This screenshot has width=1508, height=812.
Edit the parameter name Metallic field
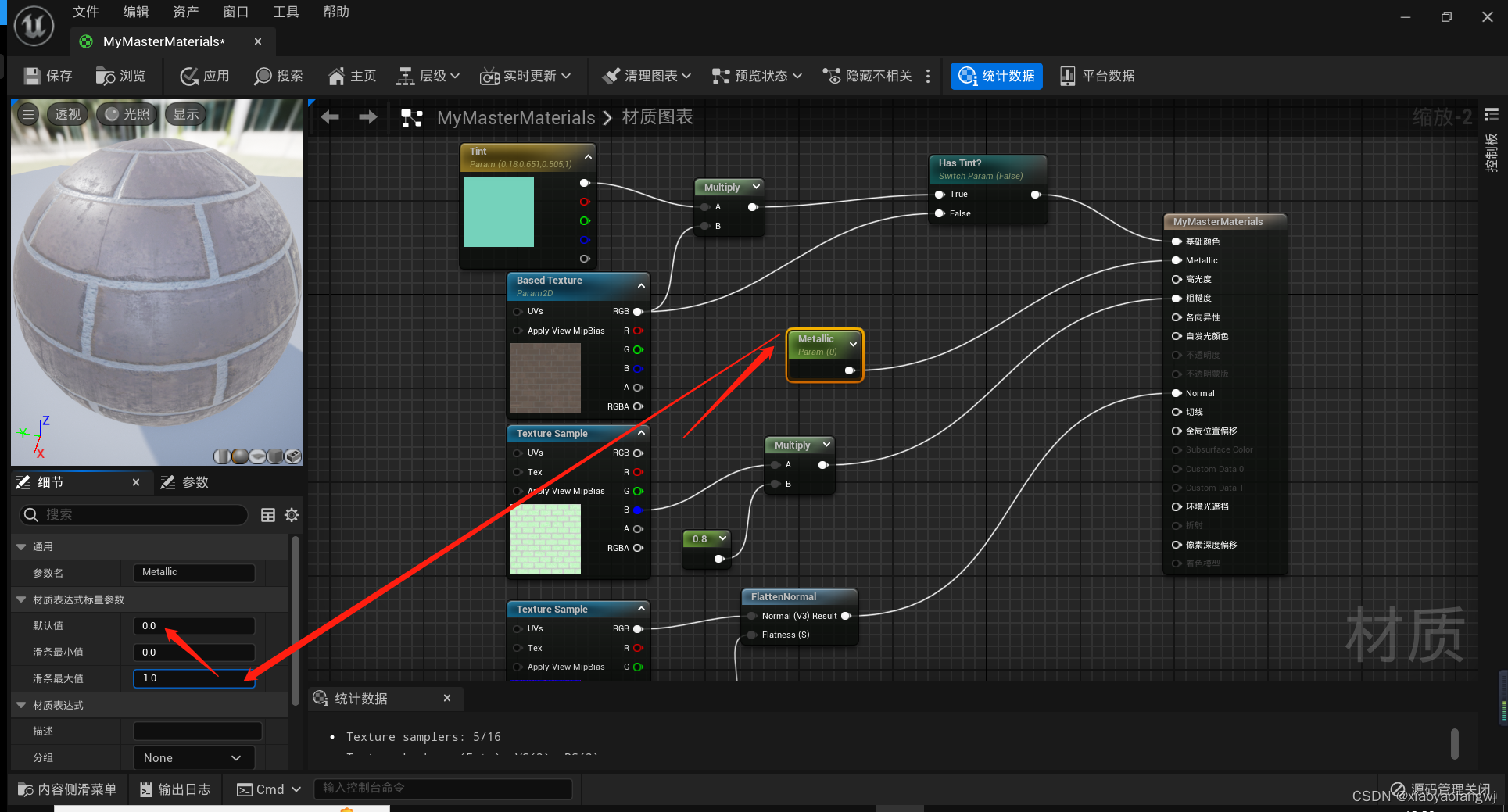coord(194,573)
